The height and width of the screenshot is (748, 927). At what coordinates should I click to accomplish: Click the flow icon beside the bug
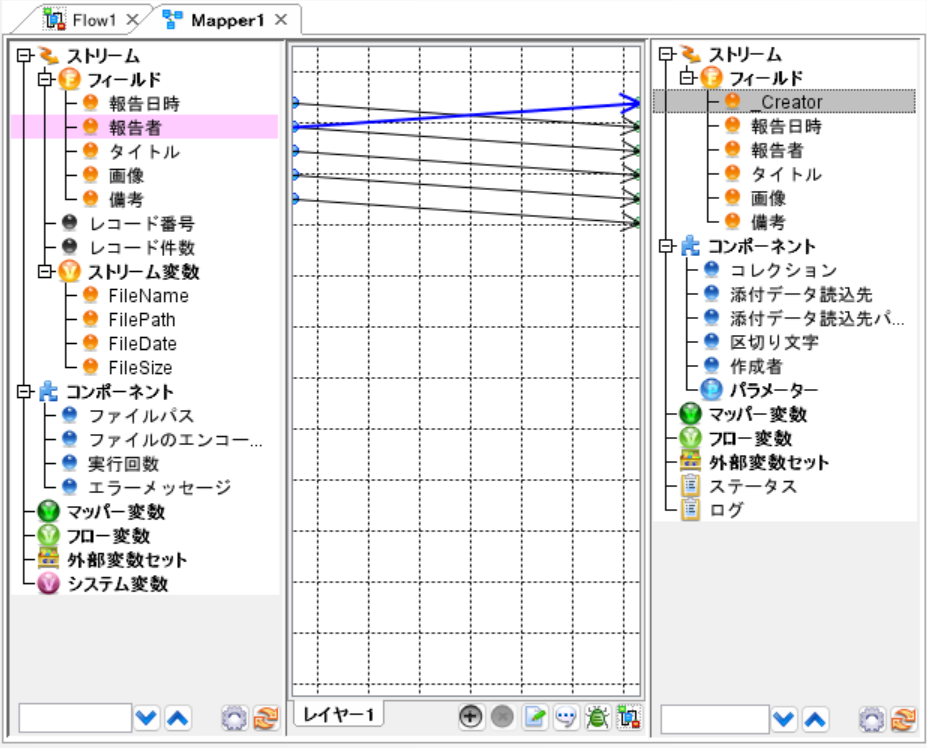628,715
